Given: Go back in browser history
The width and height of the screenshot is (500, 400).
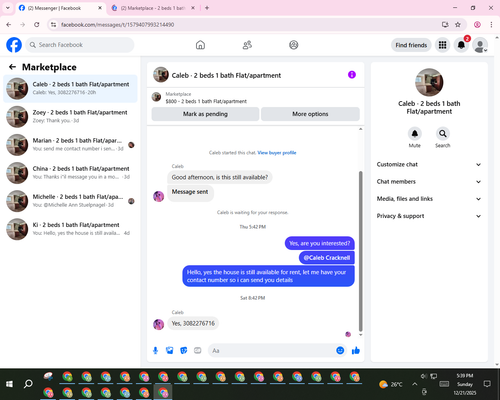Looking at the screenshot, I should (9, 25).
